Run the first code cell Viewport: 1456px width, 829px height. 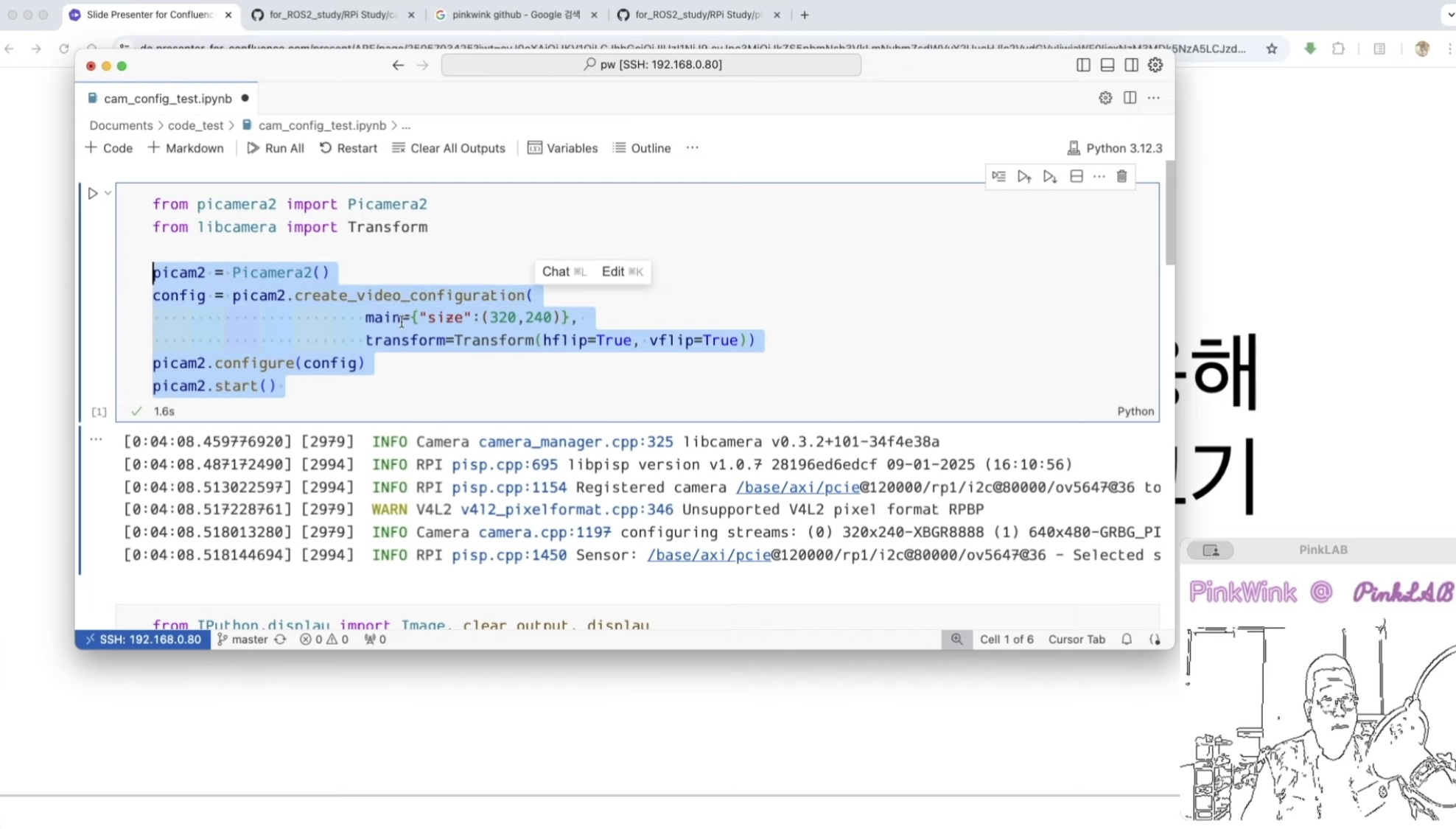(93, 193)
